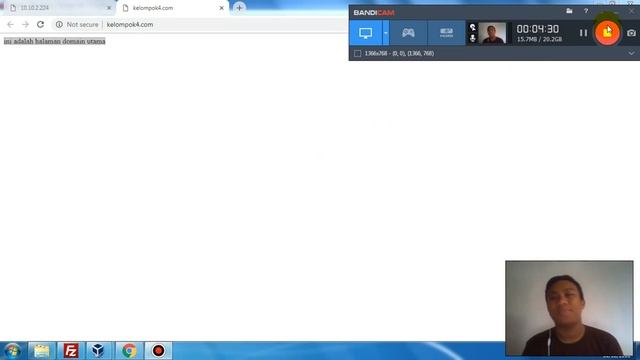Click the Bandicam logo title
This screenshot has height=360, width=640.
(x=374, y=13)
